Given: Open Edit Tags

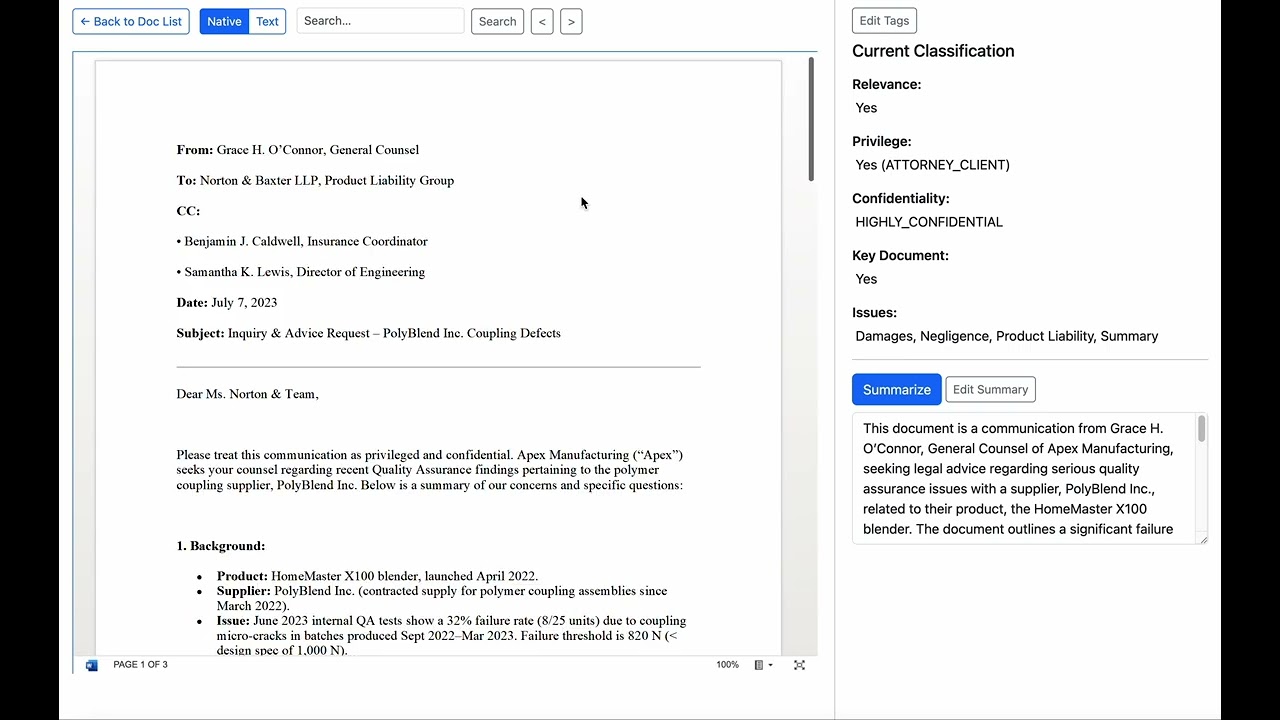Looking at the screenshot, I should point(884,20).
